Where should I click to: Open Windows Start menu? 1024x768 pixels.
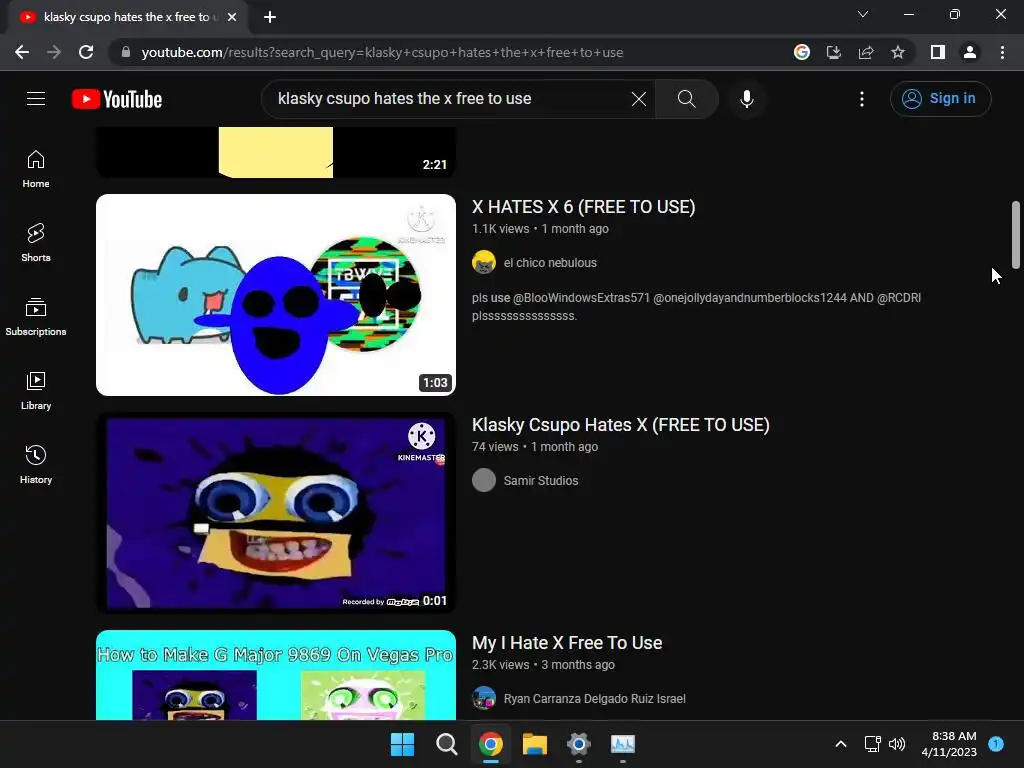tap(402, 744)
